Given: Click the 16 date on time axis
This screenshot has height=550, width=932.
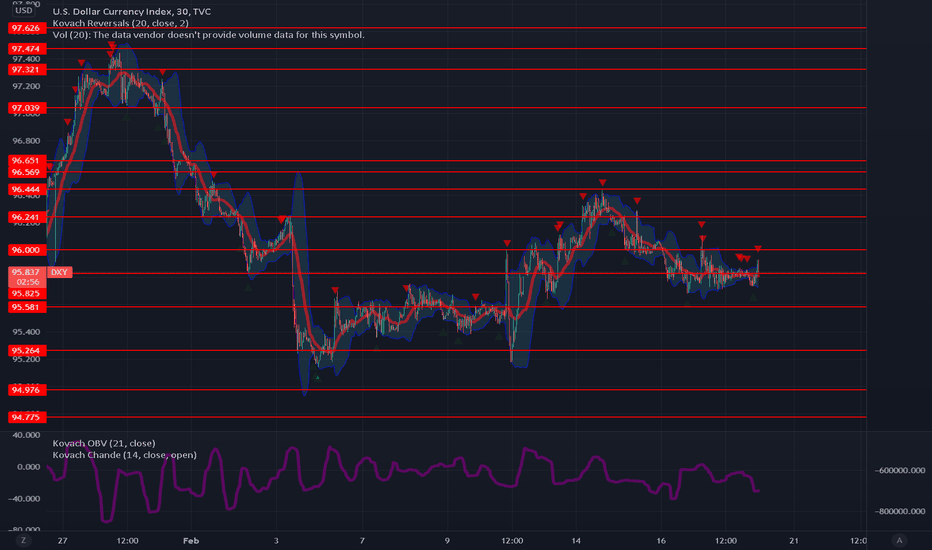Looking at the screenshot, I should [x=661, y=540].
